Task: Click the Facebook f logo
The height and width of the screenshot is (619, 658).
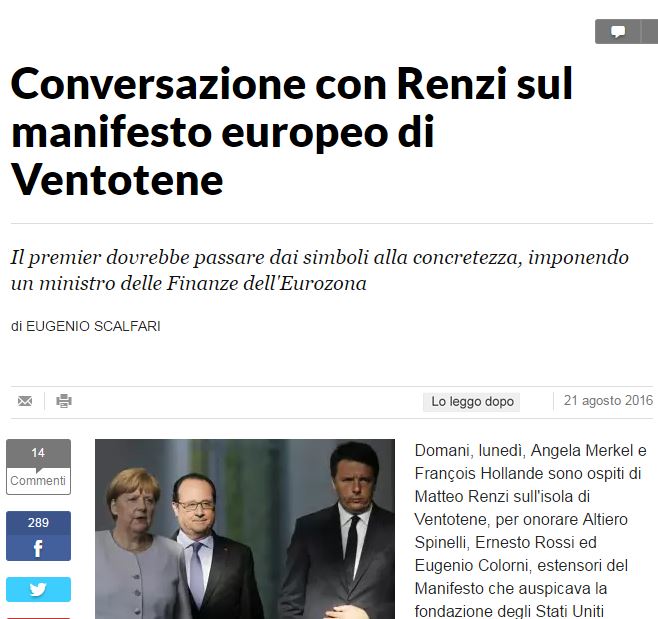Action: pyautogui.click(x=38, y=548)
